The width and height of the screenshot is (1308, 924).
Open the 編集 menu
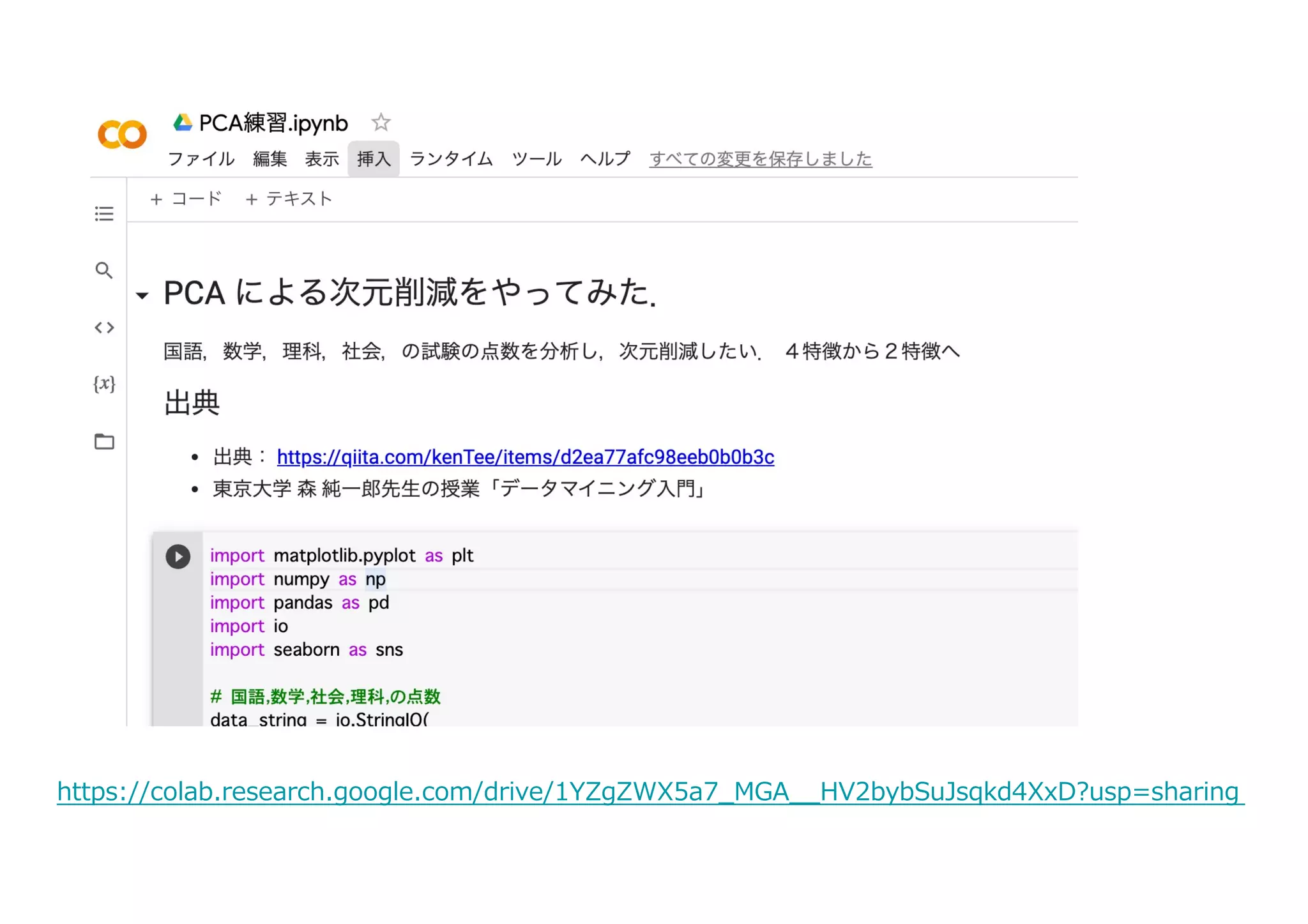pyautogui.click(x=270, y=159)
